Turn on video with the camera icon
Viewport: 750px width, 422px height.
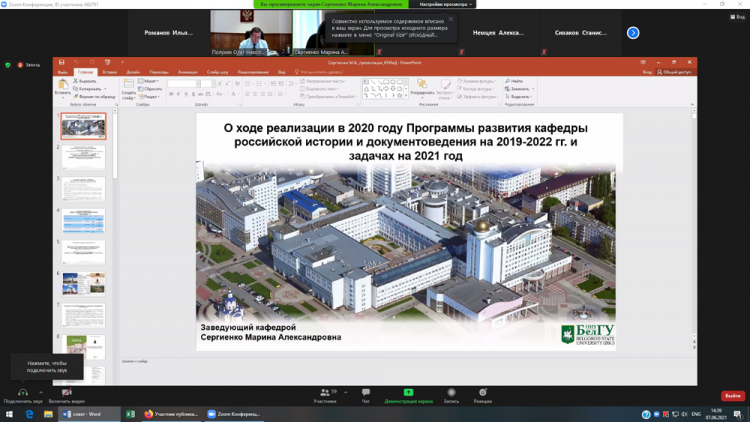point(66,392)
